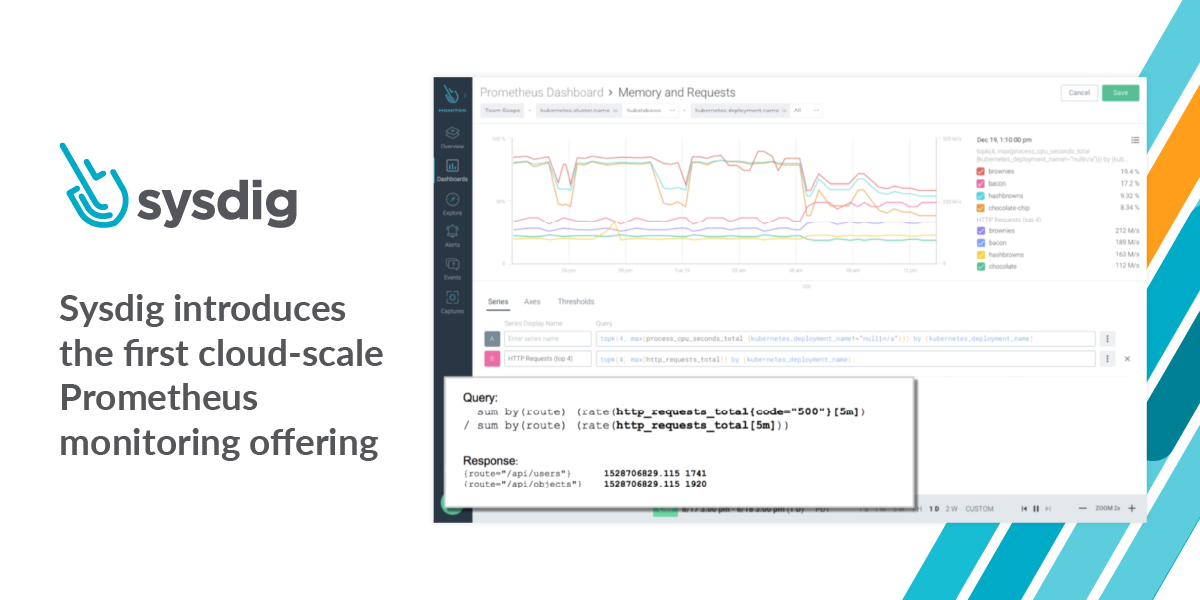Screen dimensions: 1200x600
Task: Open the Thresholds tab
Action: tap(577, 301)
